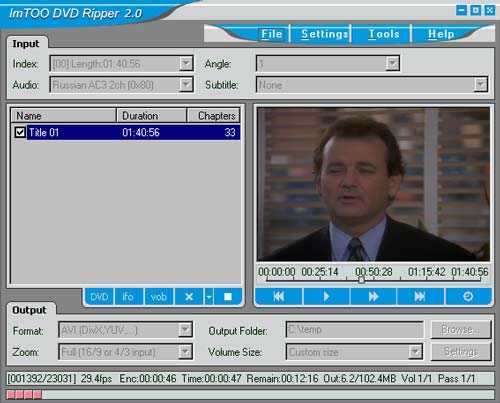Click the Browse... button
Screen dimensions: 500x403
click(x=461, y=329)
